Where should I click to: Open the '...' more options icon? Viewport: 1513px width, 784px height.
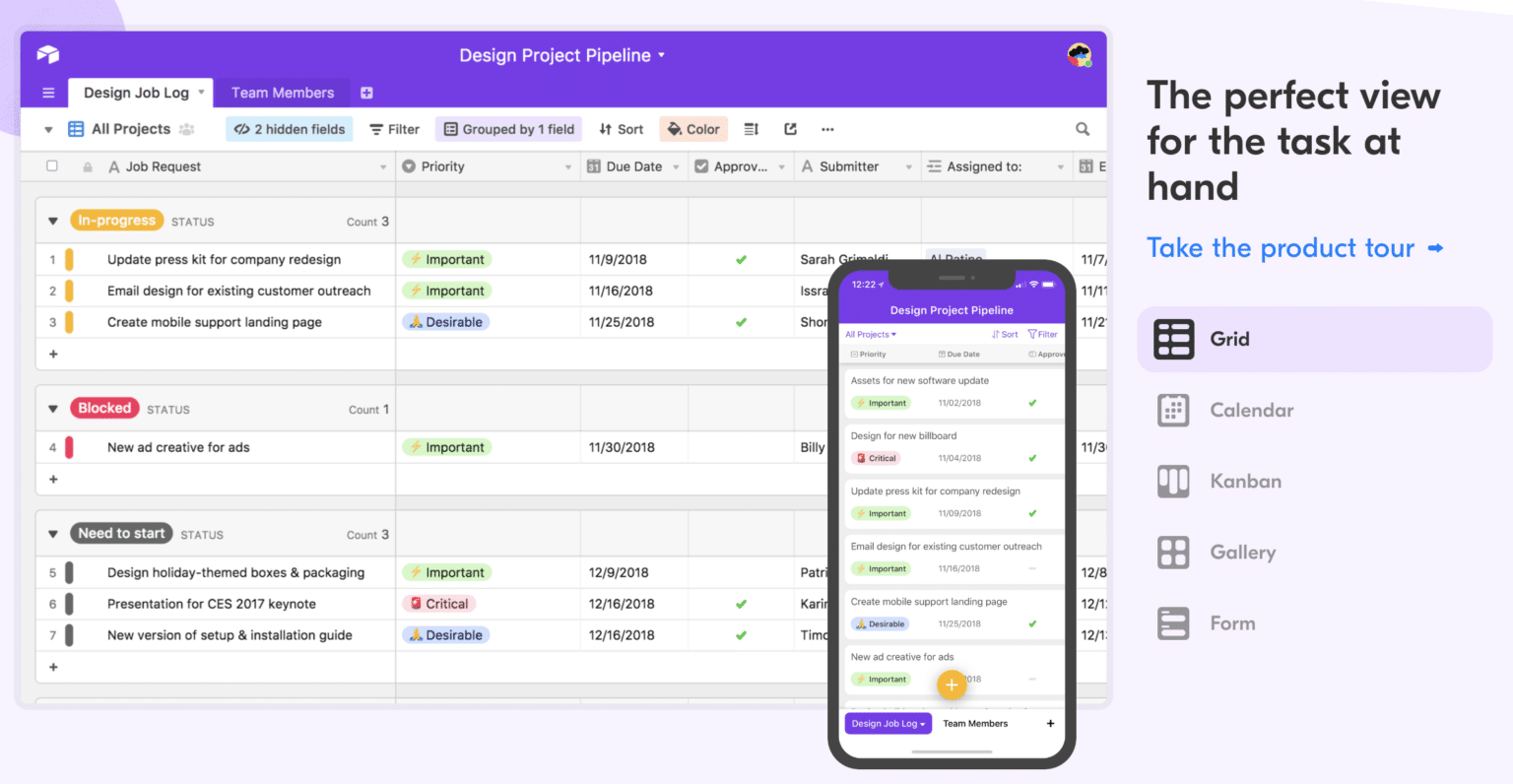(x=827, y=129)
